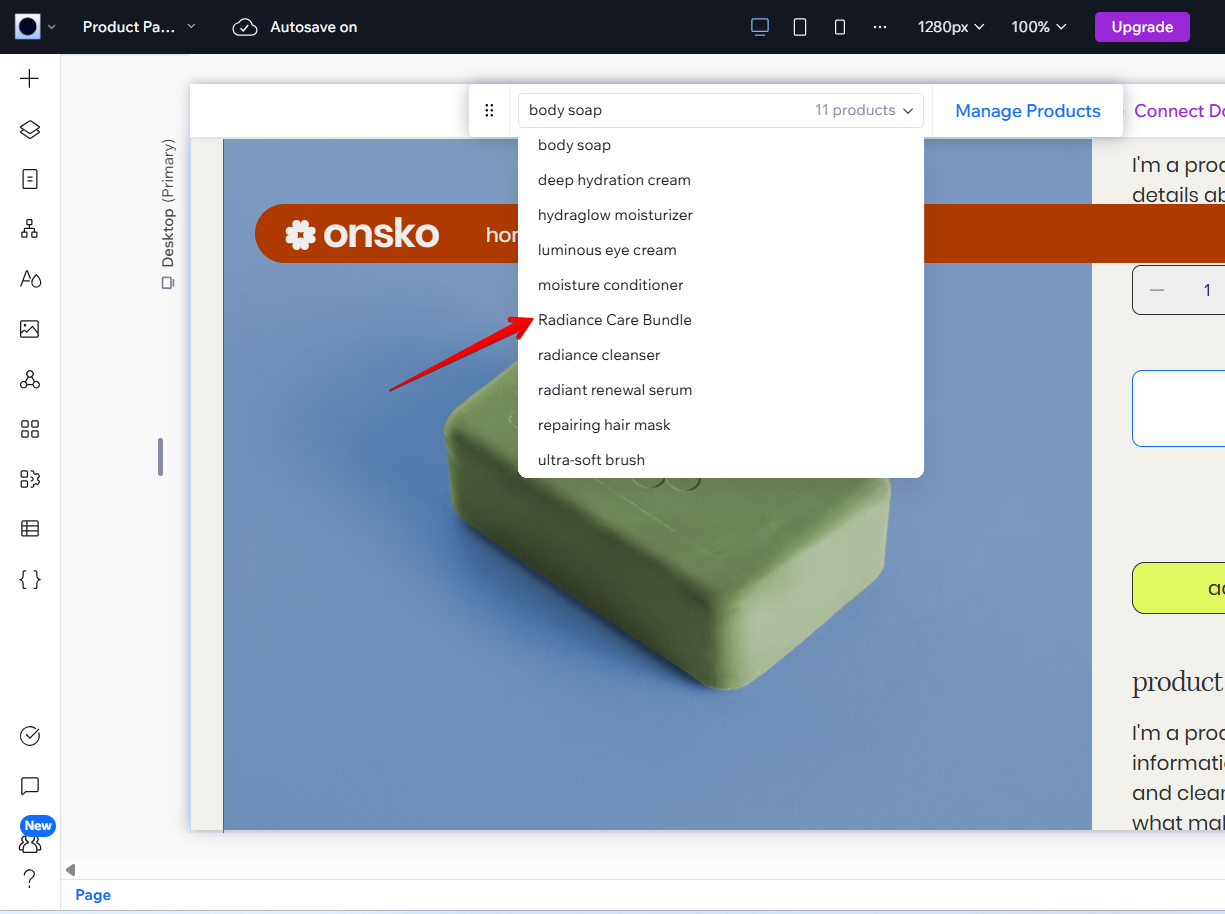The image size is (1225, 914).
Task: Click the canvas side resize handle
Action: point(160,457)
